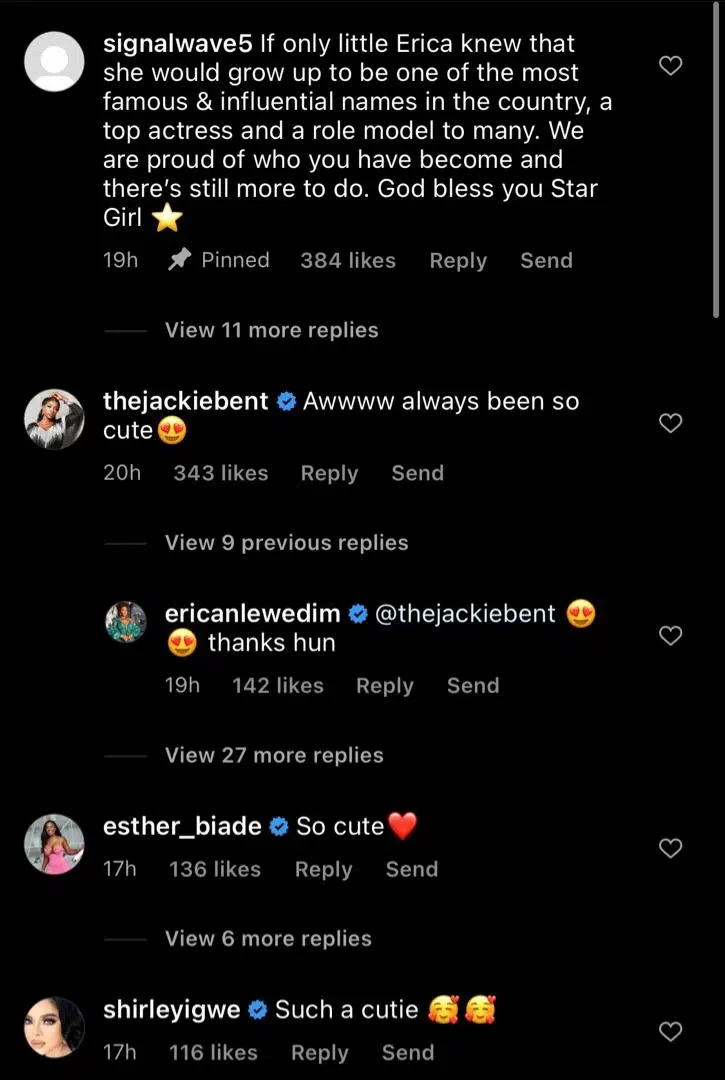Like ericanlewedim's thanks hun reply
Image resolution: width=725 pixels, height=1080 pixels.
tap(672, 636)
